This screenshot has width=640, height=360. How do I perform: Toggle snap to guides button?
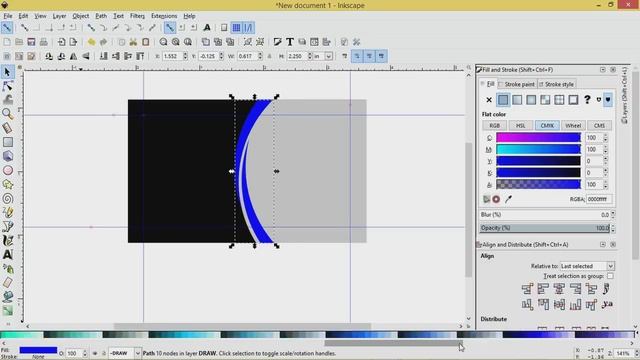tap(248, 28)
